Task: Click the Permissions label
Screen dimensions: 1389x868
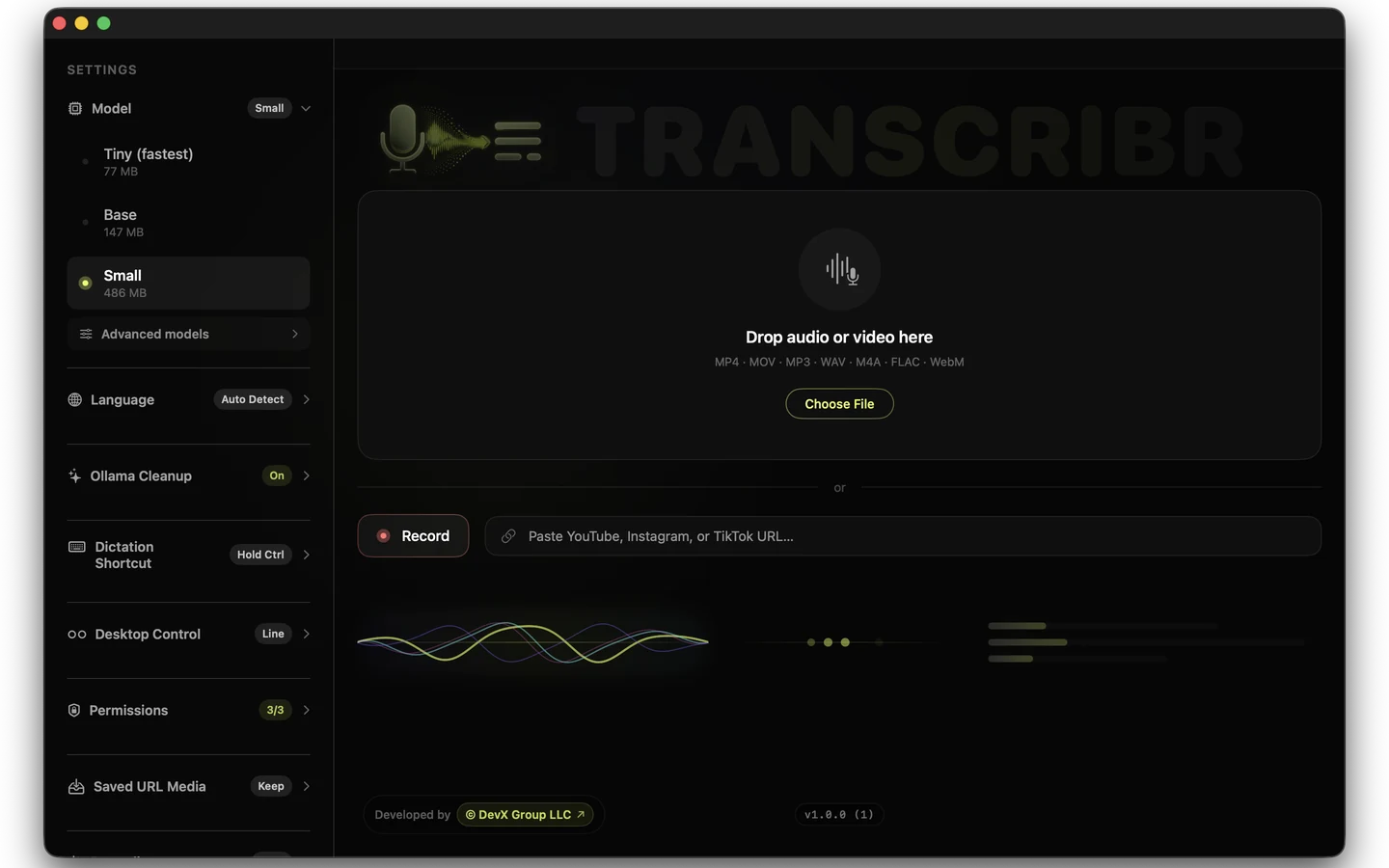Action: [128, 710]
